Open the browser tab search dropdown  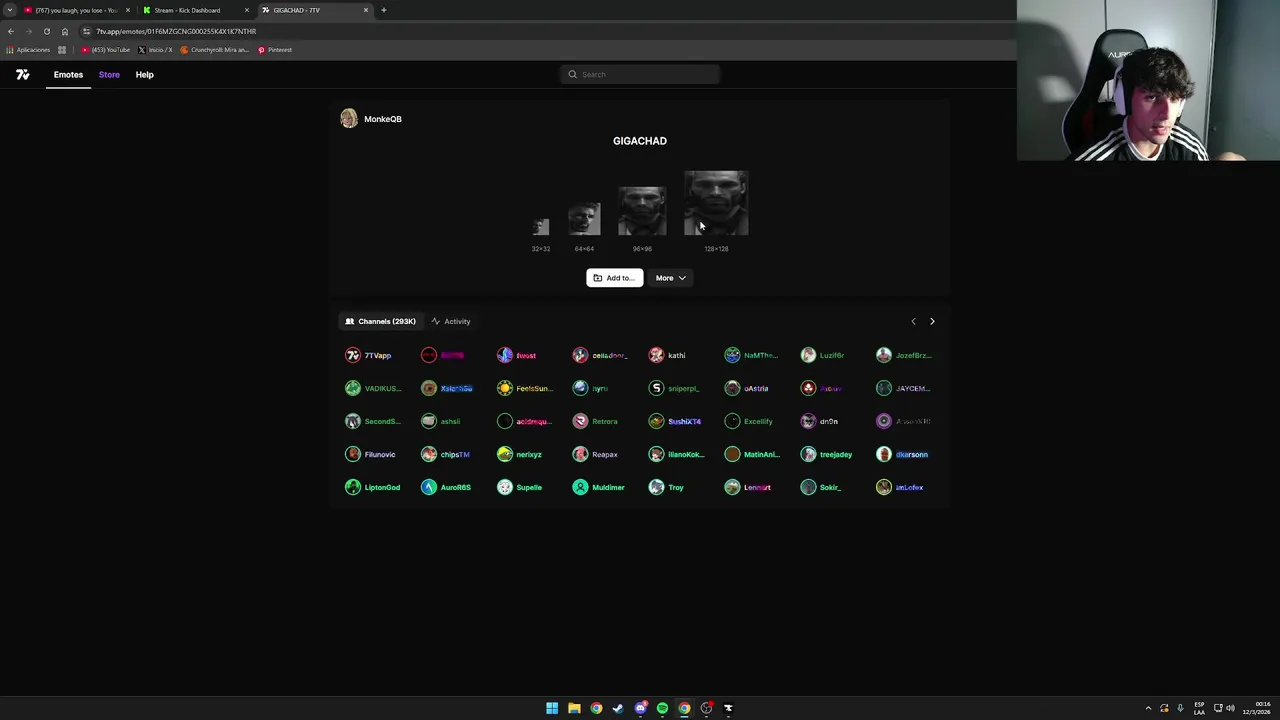click(9, 10)
